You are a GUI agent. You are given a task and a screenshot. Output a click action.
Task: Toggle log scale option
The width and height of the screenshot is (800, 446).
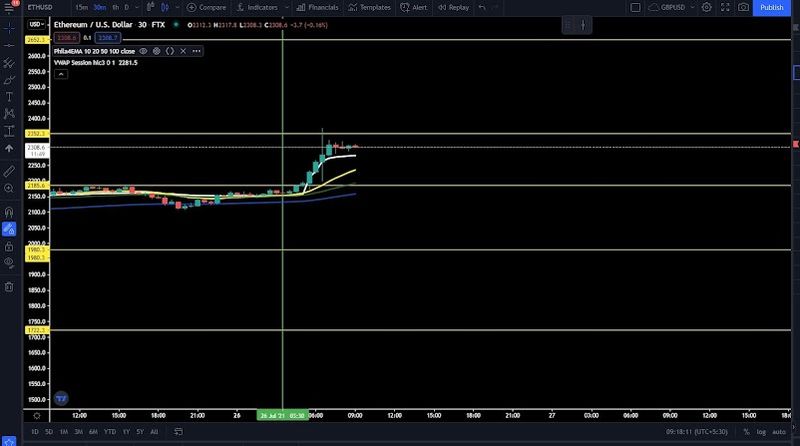(x=761, y=432)
